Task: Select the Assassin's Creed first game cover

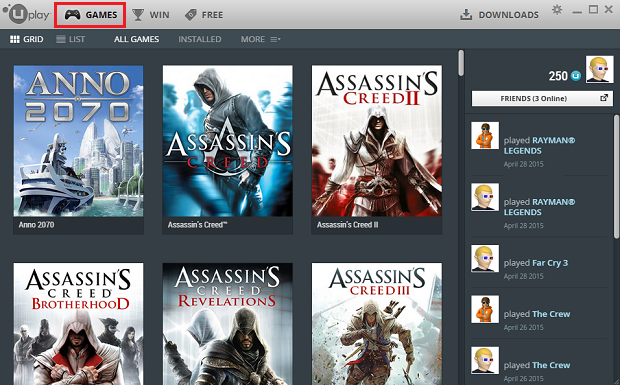Action: (x=228, y=141)
